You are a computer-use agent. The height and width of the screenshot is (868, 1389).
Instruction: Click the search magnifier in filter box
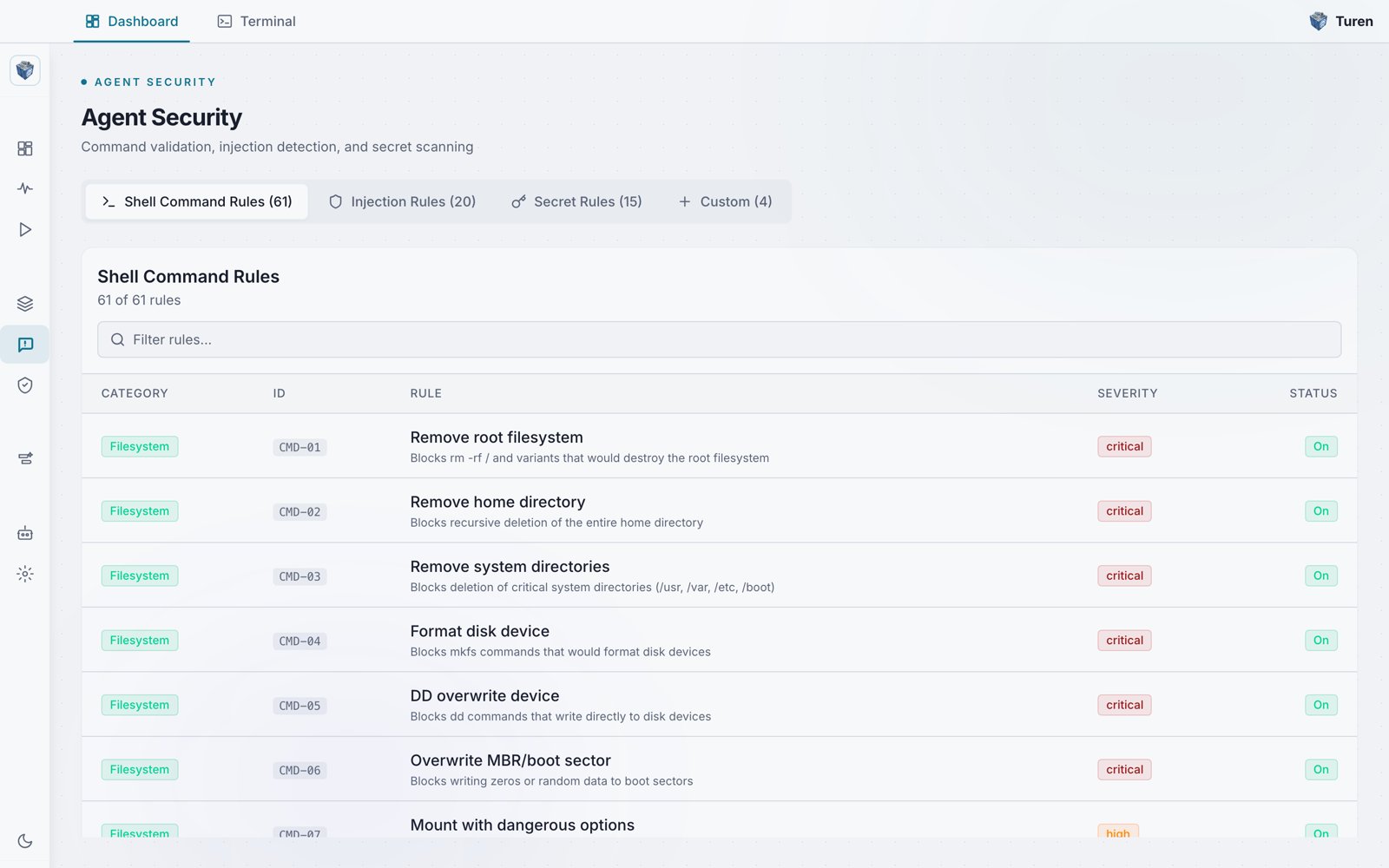pyautogui.click(x=117, y=339)
